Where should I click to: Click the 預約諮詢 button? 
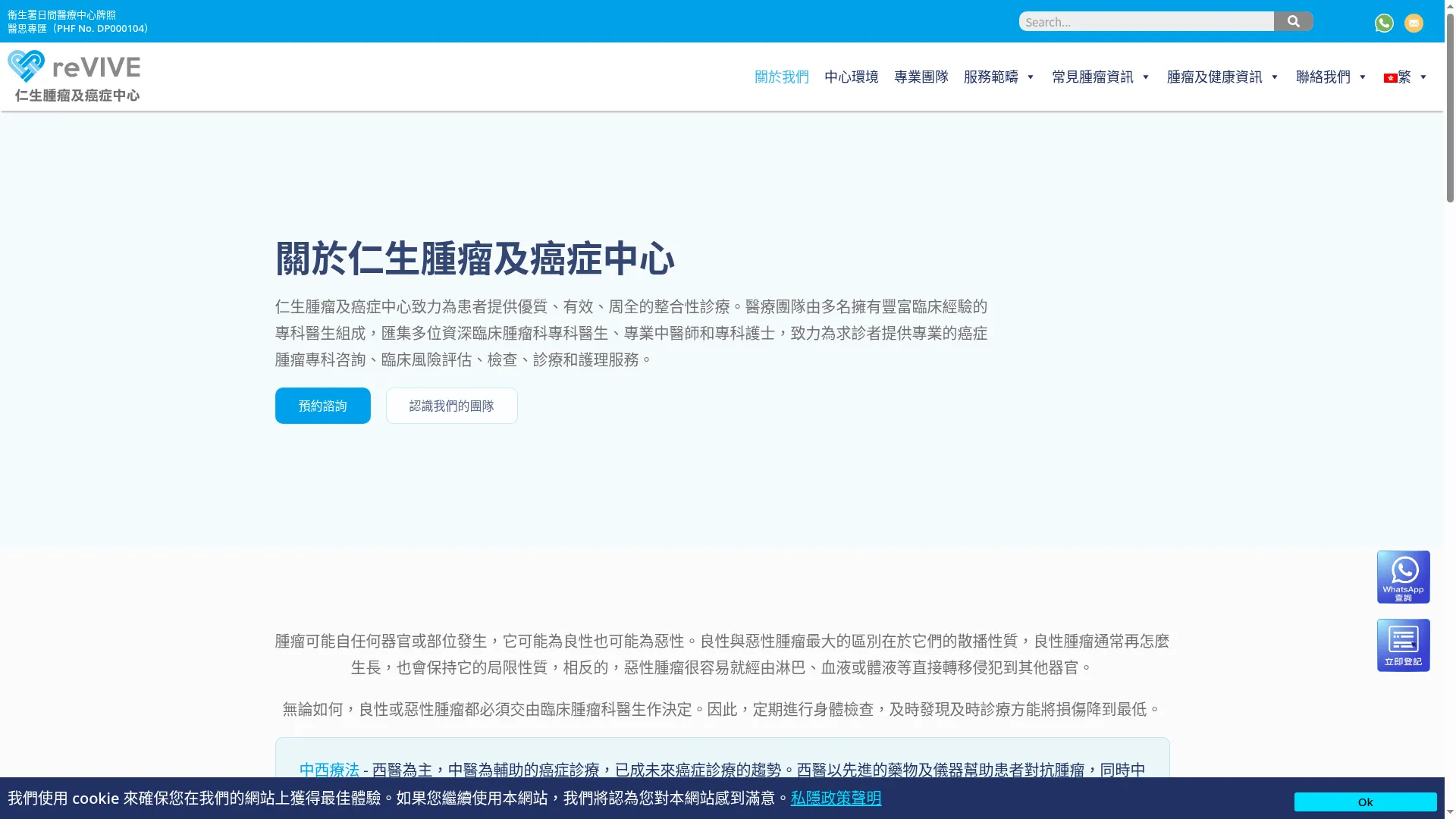tap(322, 406)
